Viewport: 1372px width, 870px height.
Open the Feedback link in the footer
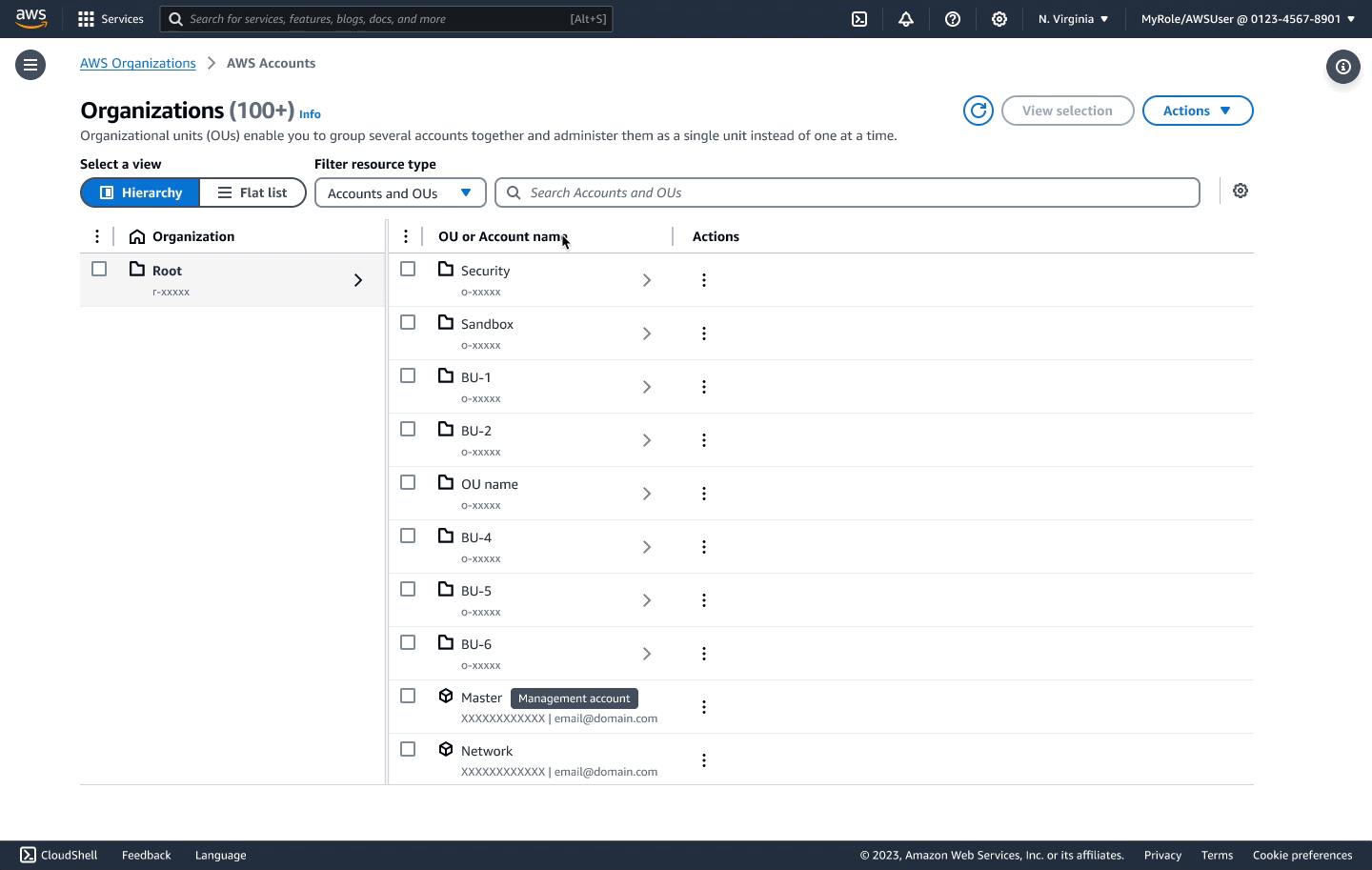tap(146, 855)
